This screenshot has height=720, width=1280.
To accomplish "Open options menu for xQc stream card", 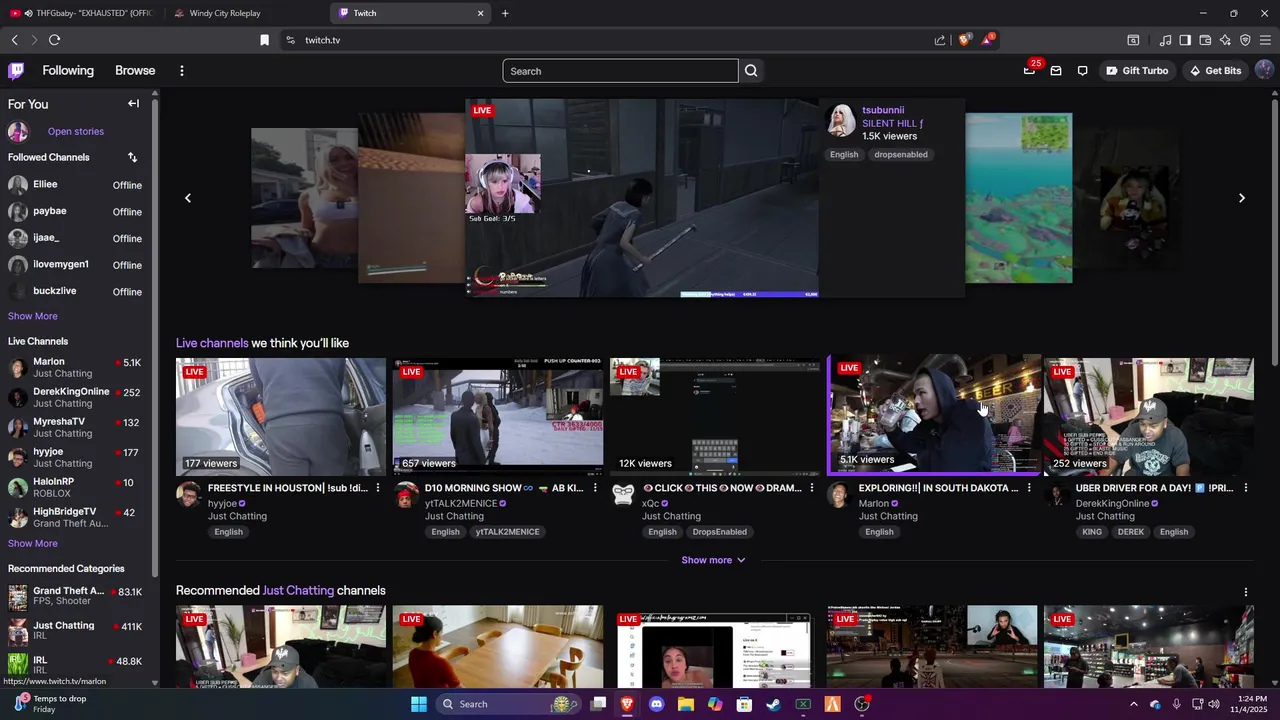I will point(811,488).
